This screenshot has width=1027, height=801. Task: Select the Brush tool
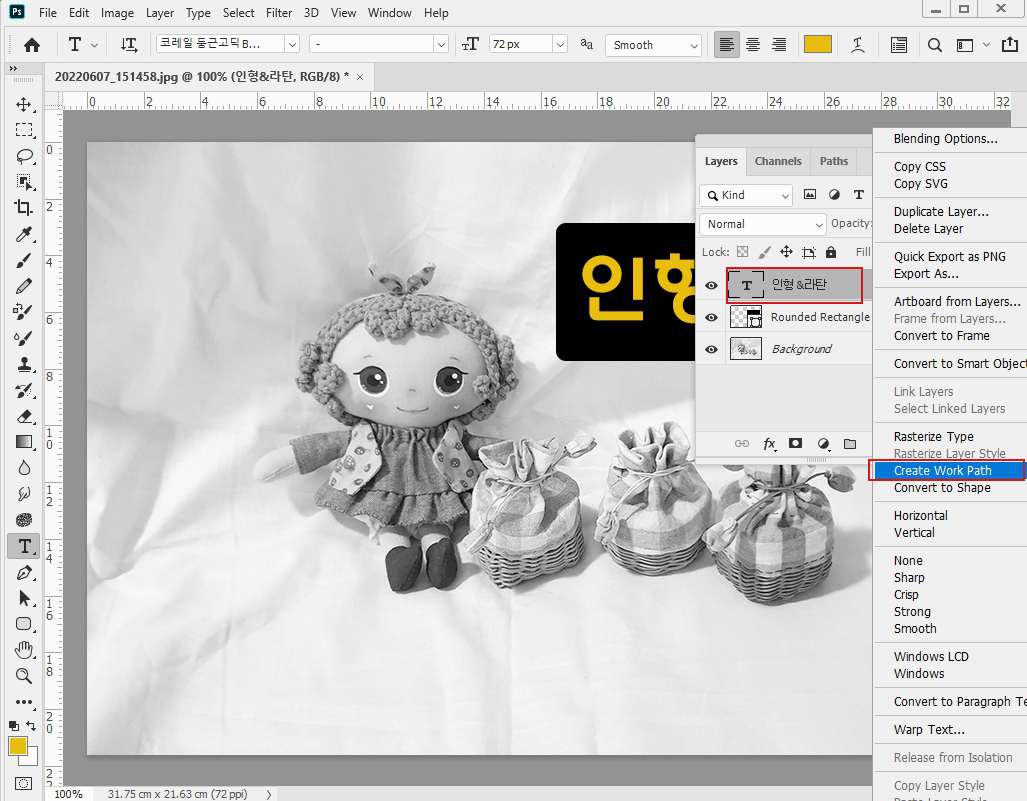[x=24, y=260]
